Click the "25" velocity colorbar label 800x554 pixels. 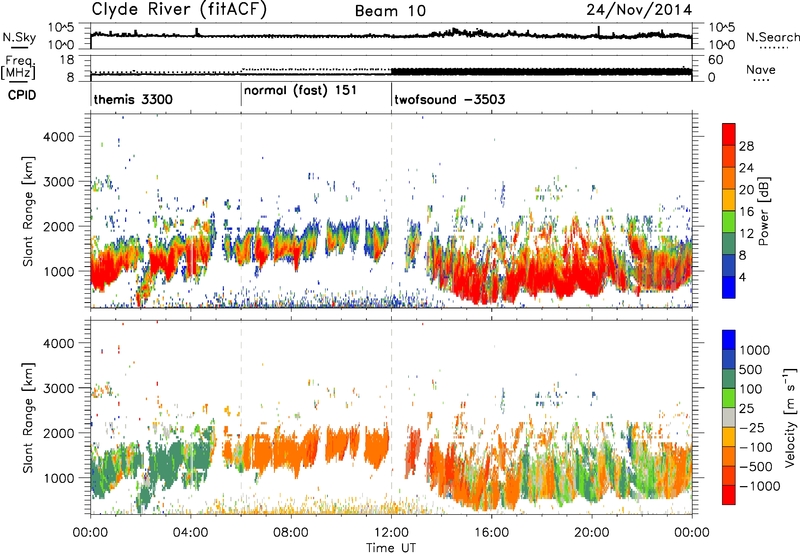[x=746, y=409]
